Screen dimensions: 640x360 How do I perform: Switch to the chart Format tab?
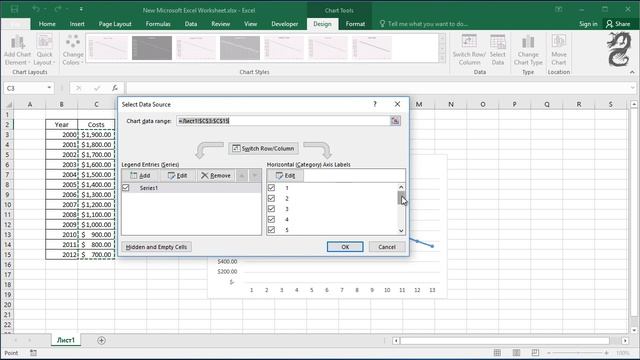pyautogui.click(x=355, y=24)
